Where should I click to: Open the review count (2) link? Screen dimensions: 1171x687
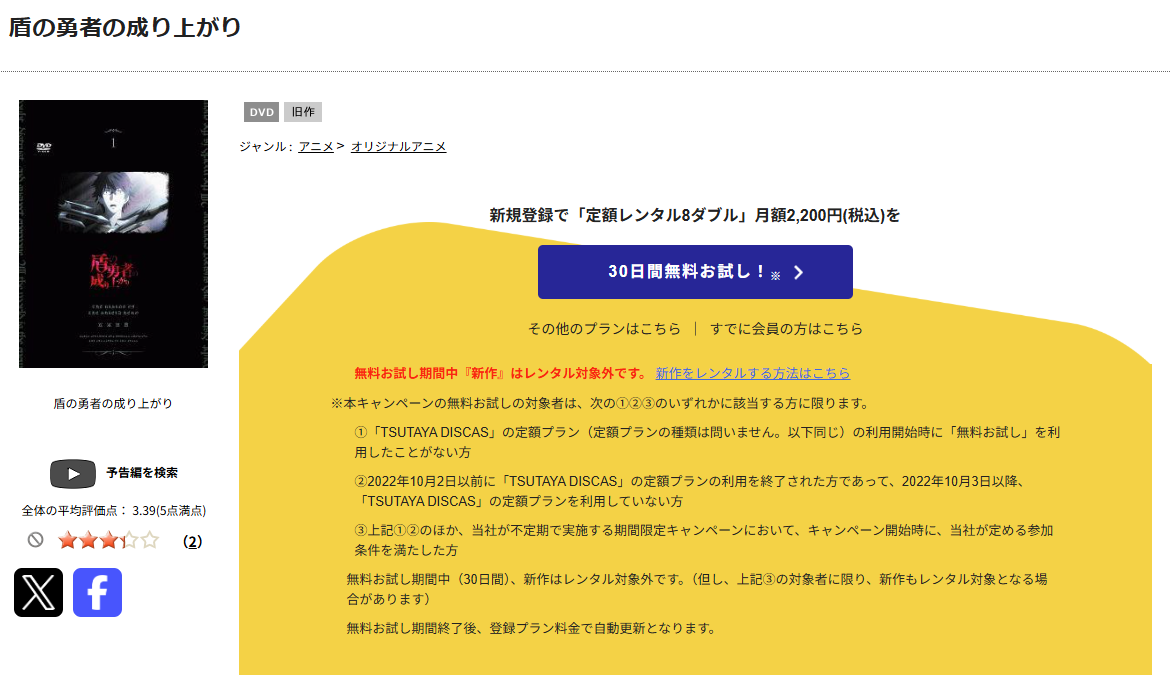193,541
